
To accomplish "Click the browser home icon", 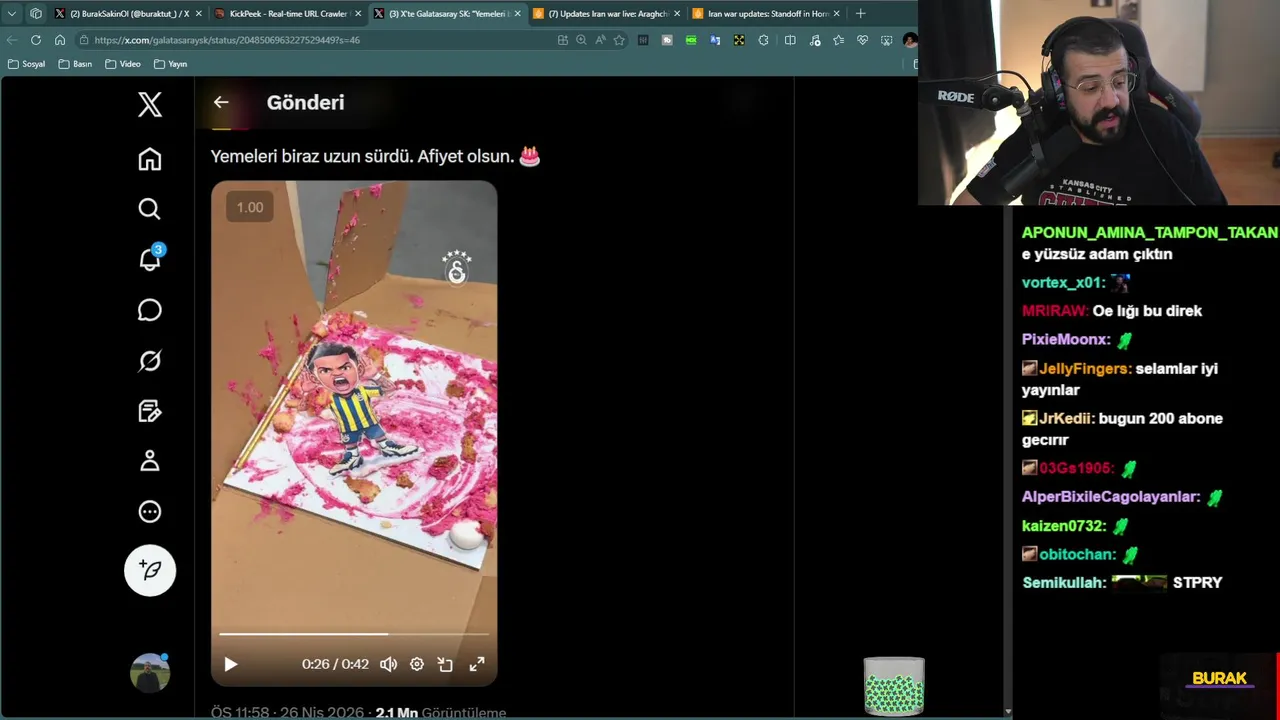I will point(60,40).
